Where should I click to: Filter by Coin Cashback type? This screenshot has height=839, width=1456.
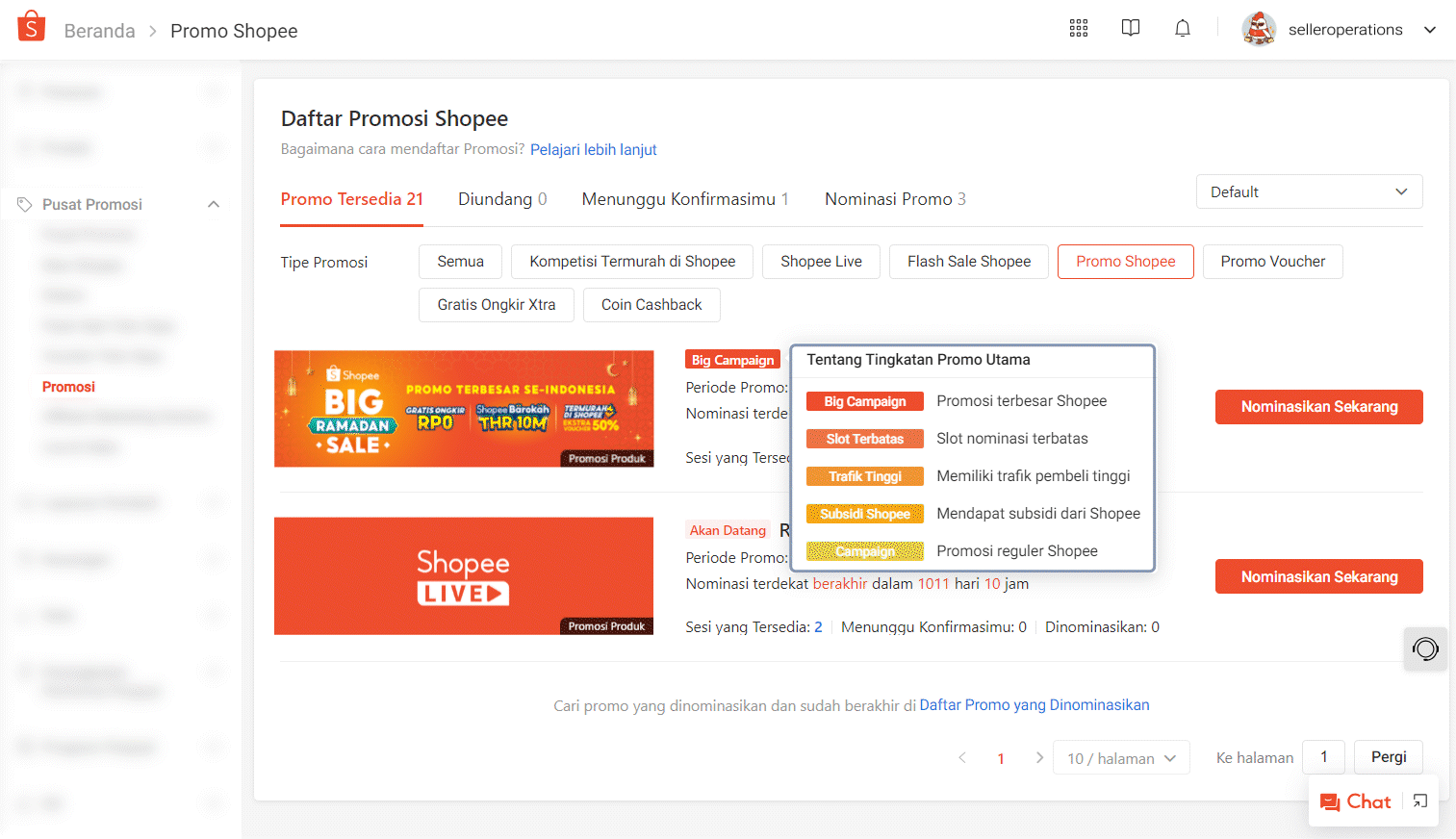tap(651, 305)
